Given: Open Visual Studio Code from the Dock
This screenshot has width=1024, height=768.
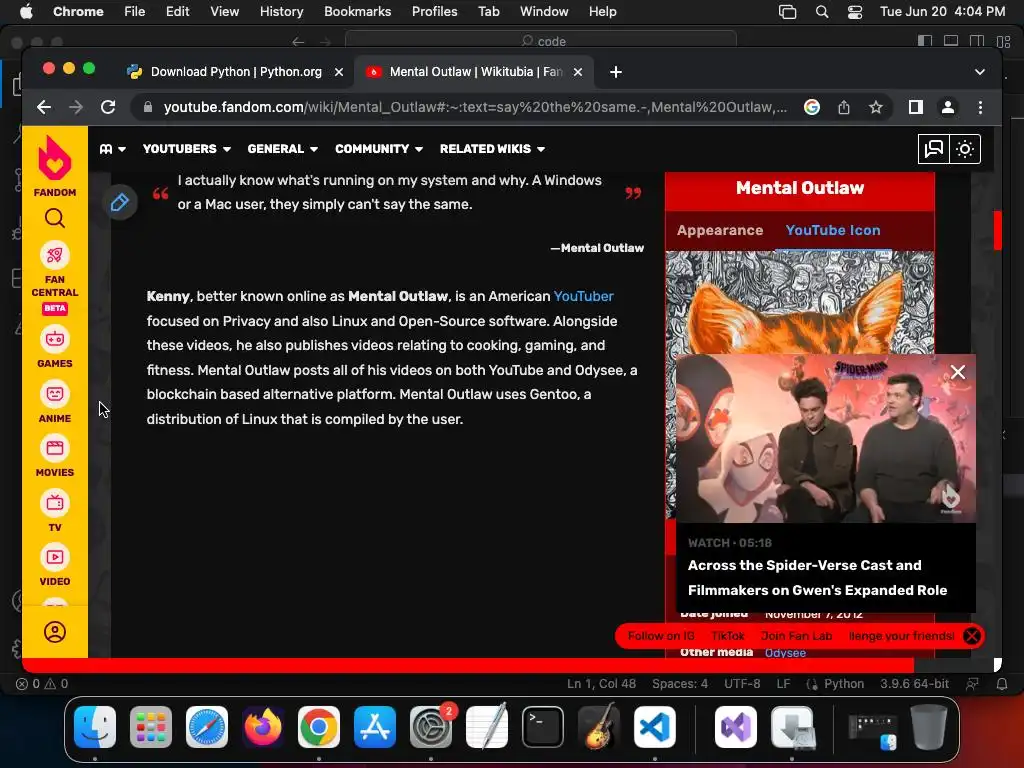Looking at the screenshot, I should tap(655, 727).
